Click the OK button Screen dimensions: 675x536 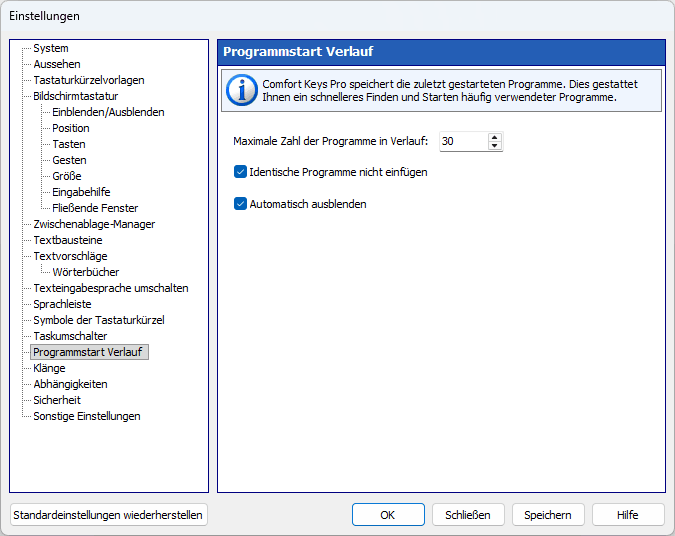pyautogui.click(x=388, y=514)
